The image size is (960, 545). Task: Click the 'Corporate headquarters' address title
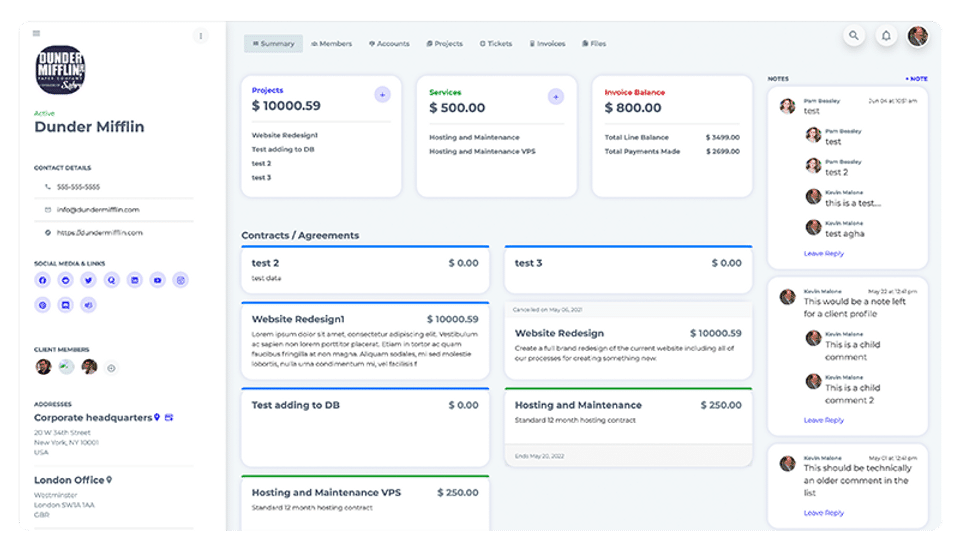[93, 418]
